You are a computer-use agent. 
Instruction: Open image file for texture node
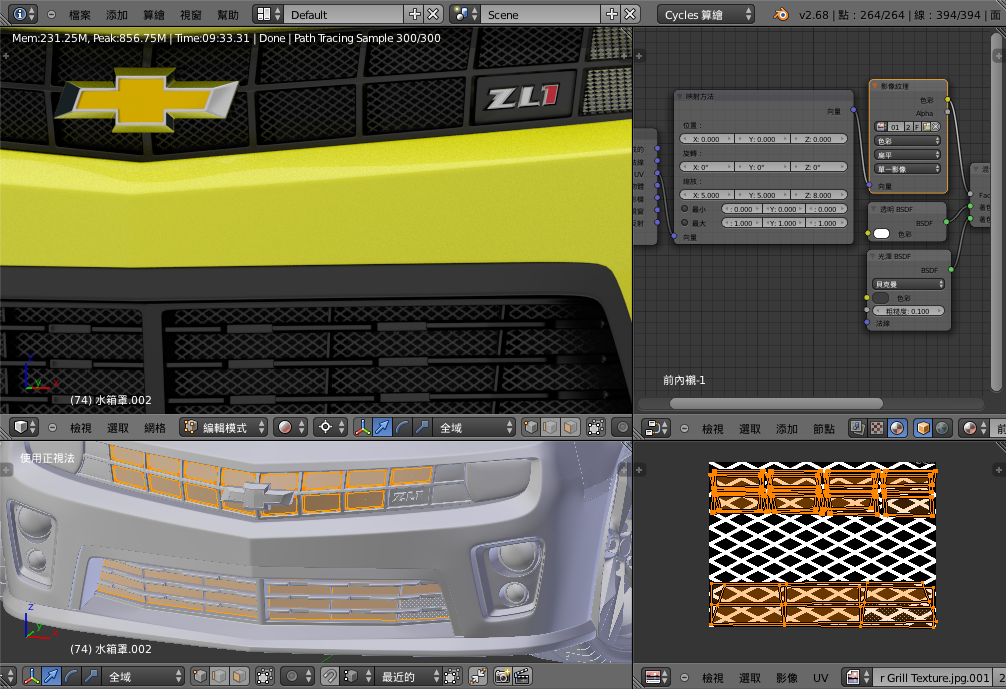pyautogui.click(x=927, y=126)
